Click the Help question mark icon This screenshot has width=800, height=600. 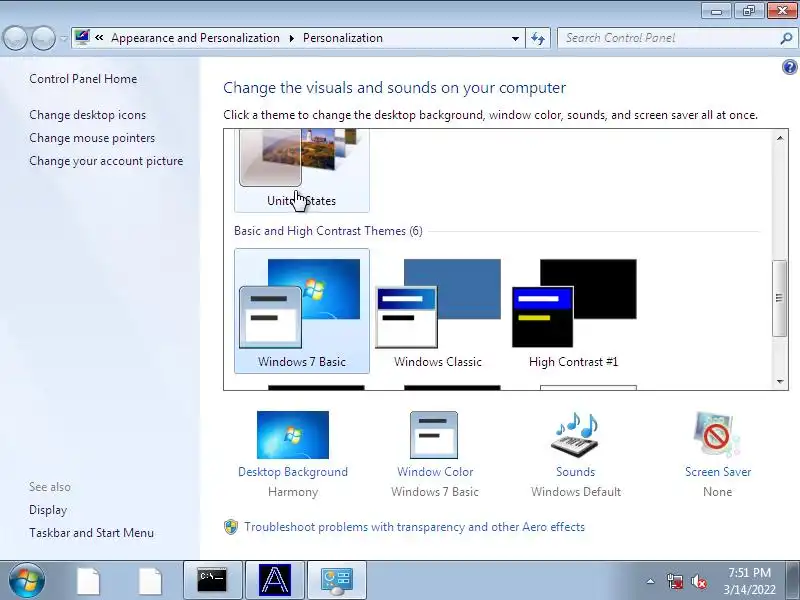coord(789,67)
